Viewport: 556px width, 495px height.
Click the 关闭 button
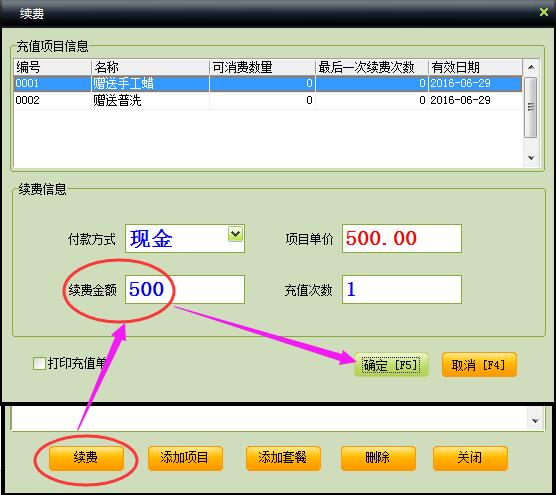point(470,458)
